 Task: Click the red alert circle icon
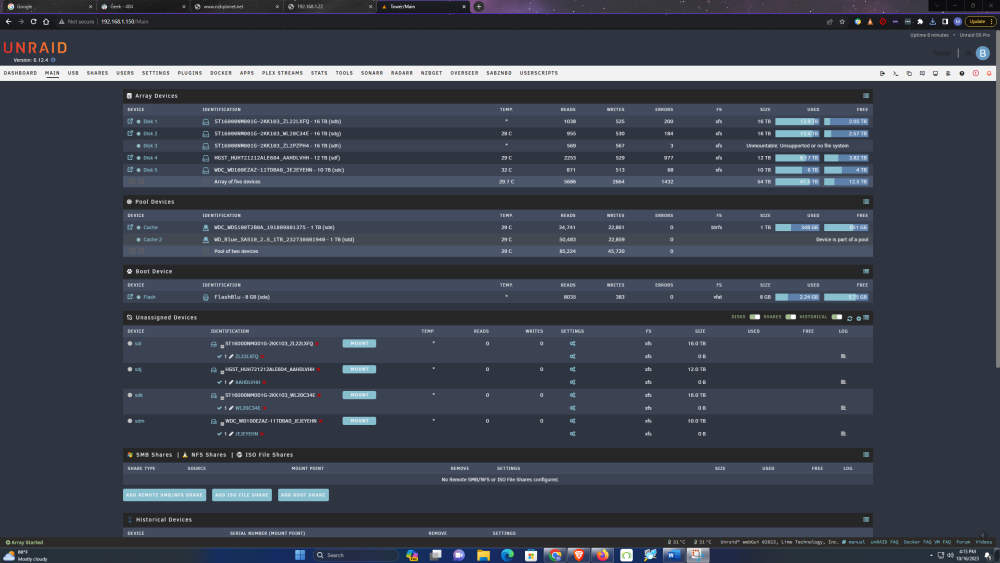point(975,73)
